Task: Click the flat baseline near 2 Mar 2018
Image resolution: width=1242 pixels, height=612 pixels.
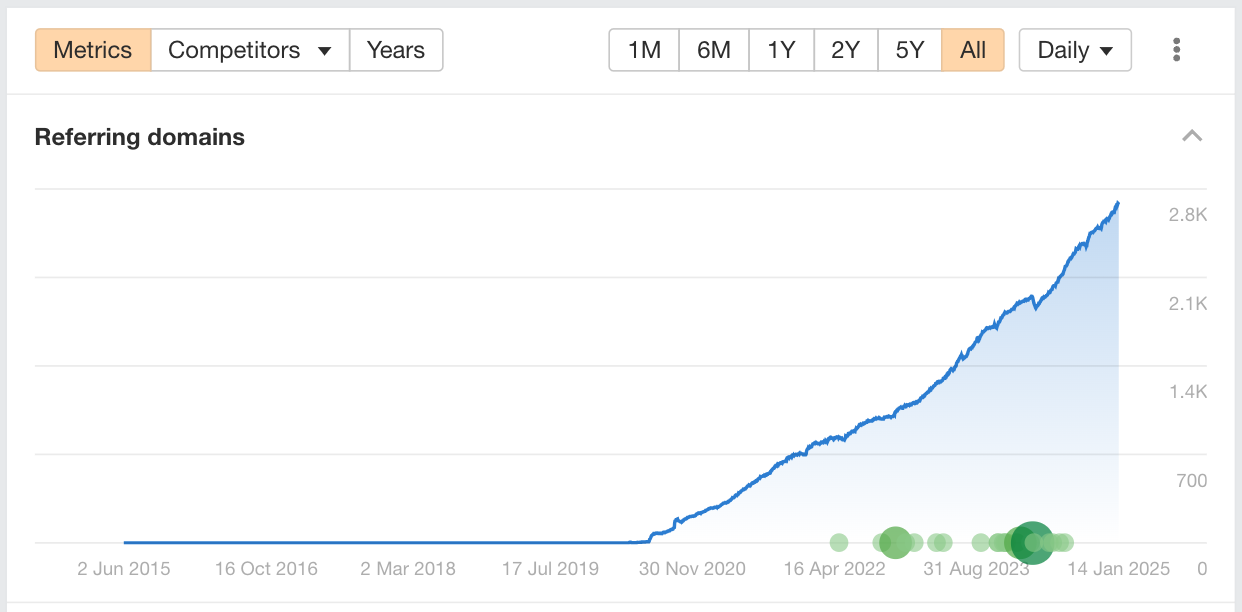Action: (x=408, y=542)
